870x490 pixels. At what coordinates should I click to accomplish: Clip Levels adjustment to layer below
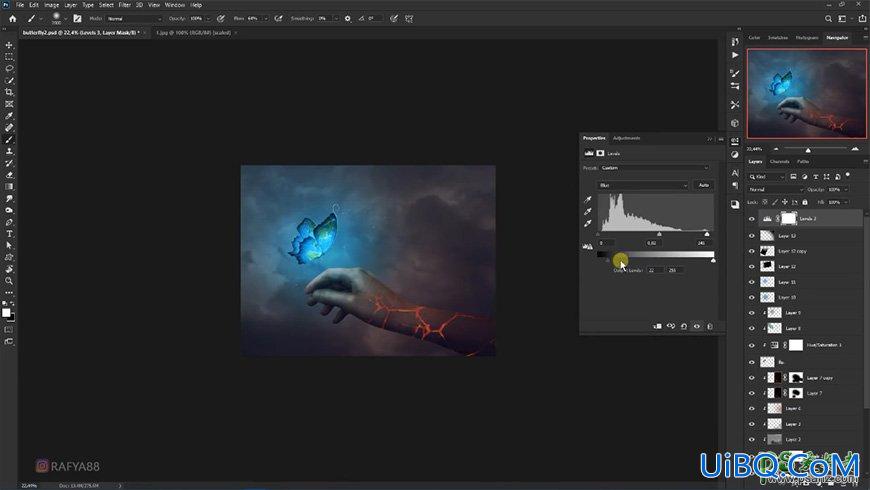(657, 326)
